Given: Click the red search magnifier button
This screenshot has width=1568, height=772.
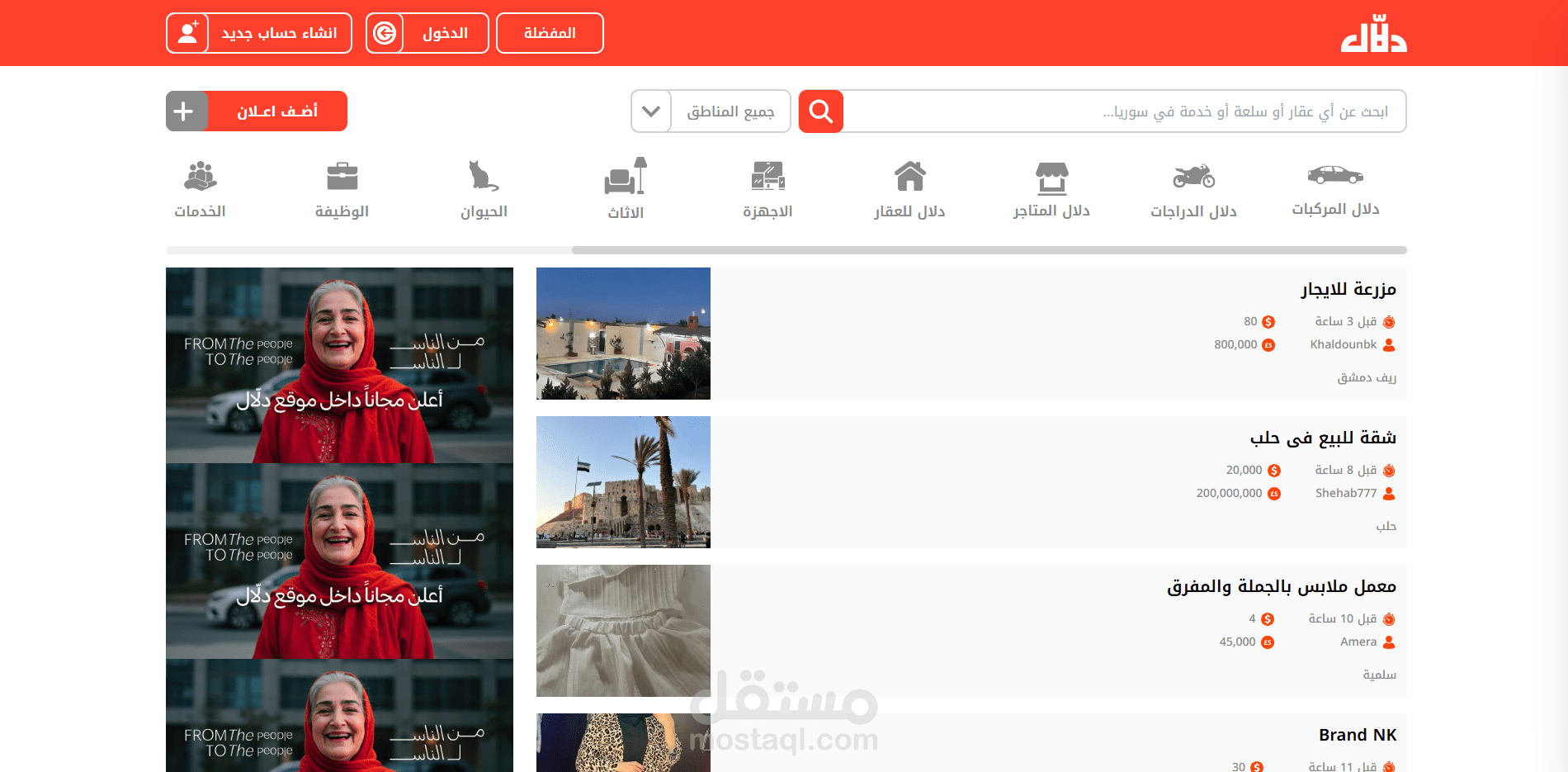Looking at the screenshot, I should [821, 111].
